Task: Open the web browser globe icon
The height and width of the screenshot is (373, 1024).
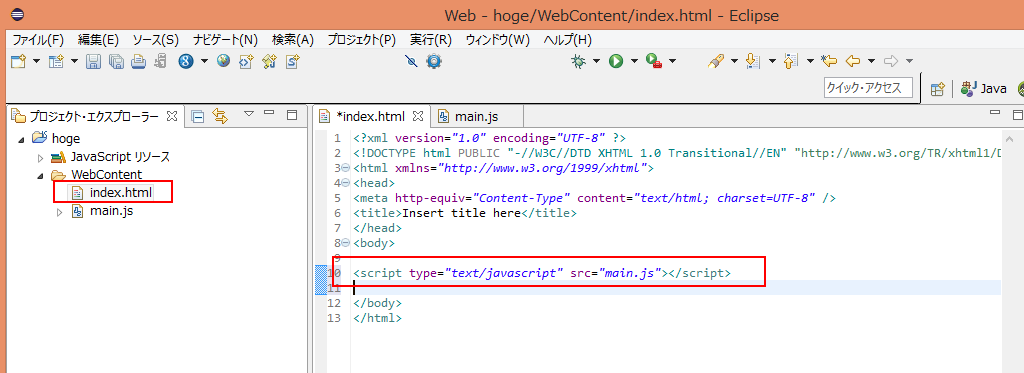Action: coord(224,61)
